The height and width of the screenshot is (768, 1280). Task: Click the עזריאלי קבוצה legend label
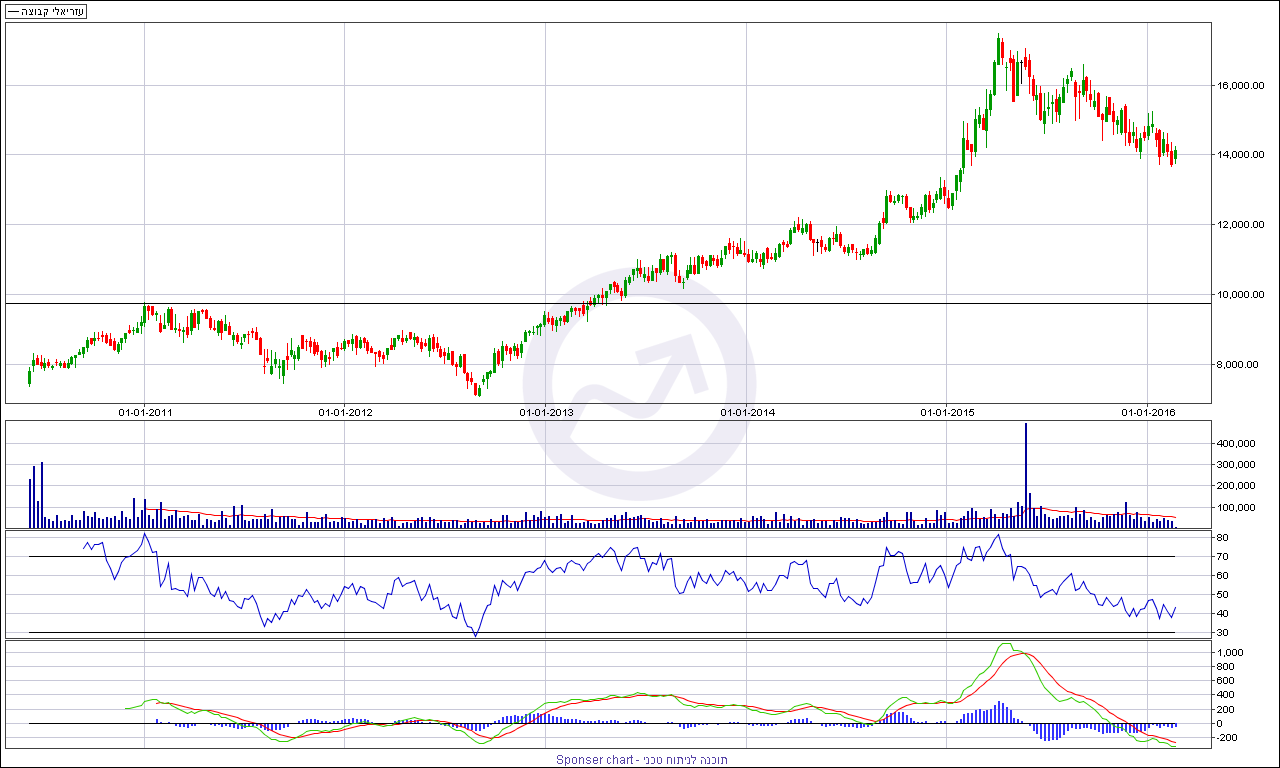45,11
